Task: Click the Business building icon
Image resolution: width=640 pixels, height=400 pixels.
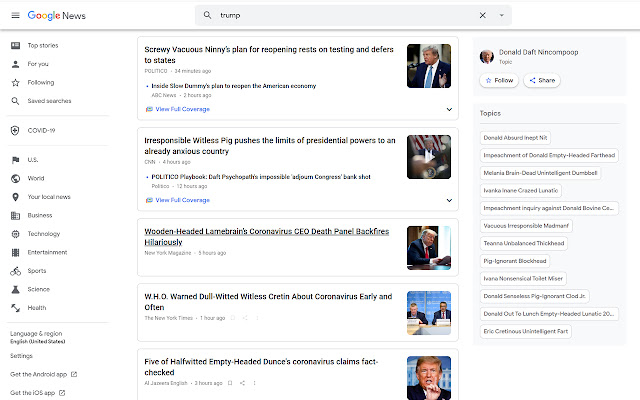Action: [x=16, y=216]
